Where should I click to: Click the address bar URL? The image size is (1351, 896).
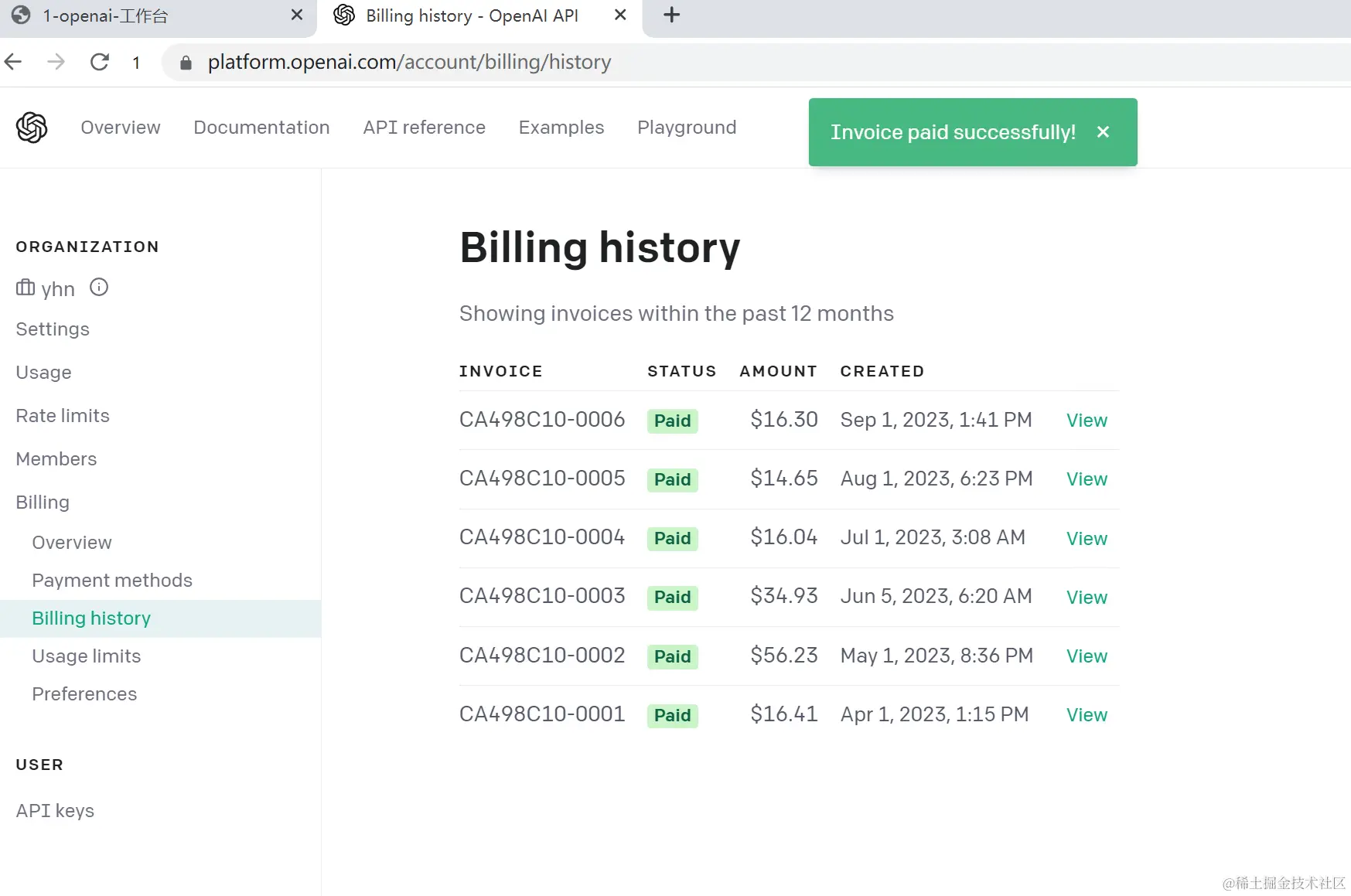point(409,62)
